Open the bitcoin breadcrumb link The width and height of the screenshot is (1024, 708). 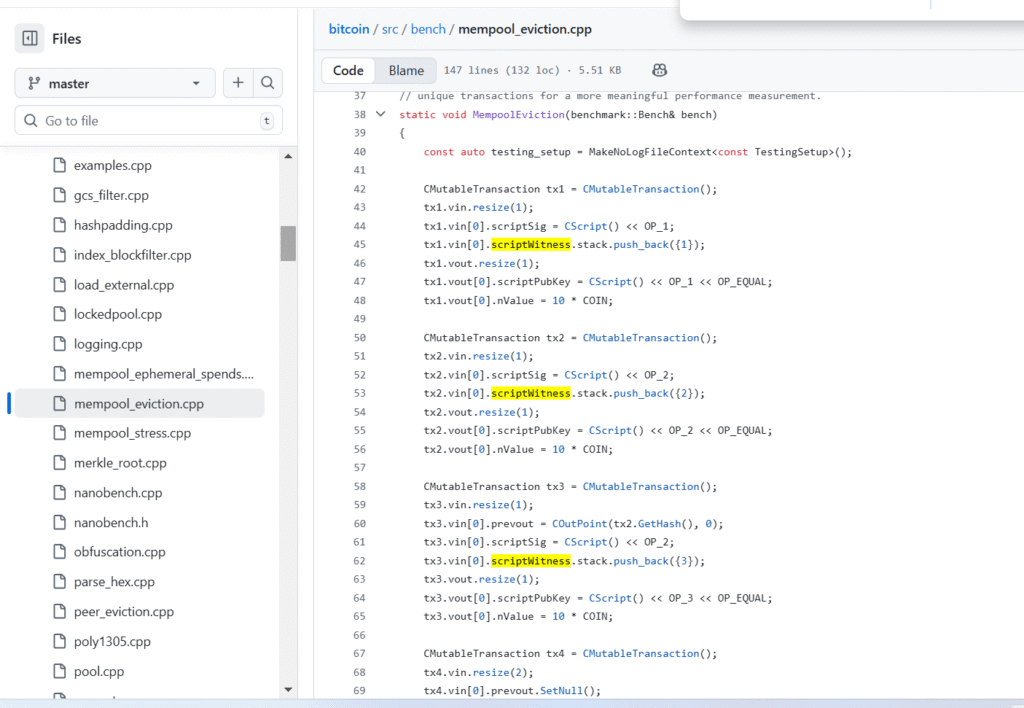[349, 29]
